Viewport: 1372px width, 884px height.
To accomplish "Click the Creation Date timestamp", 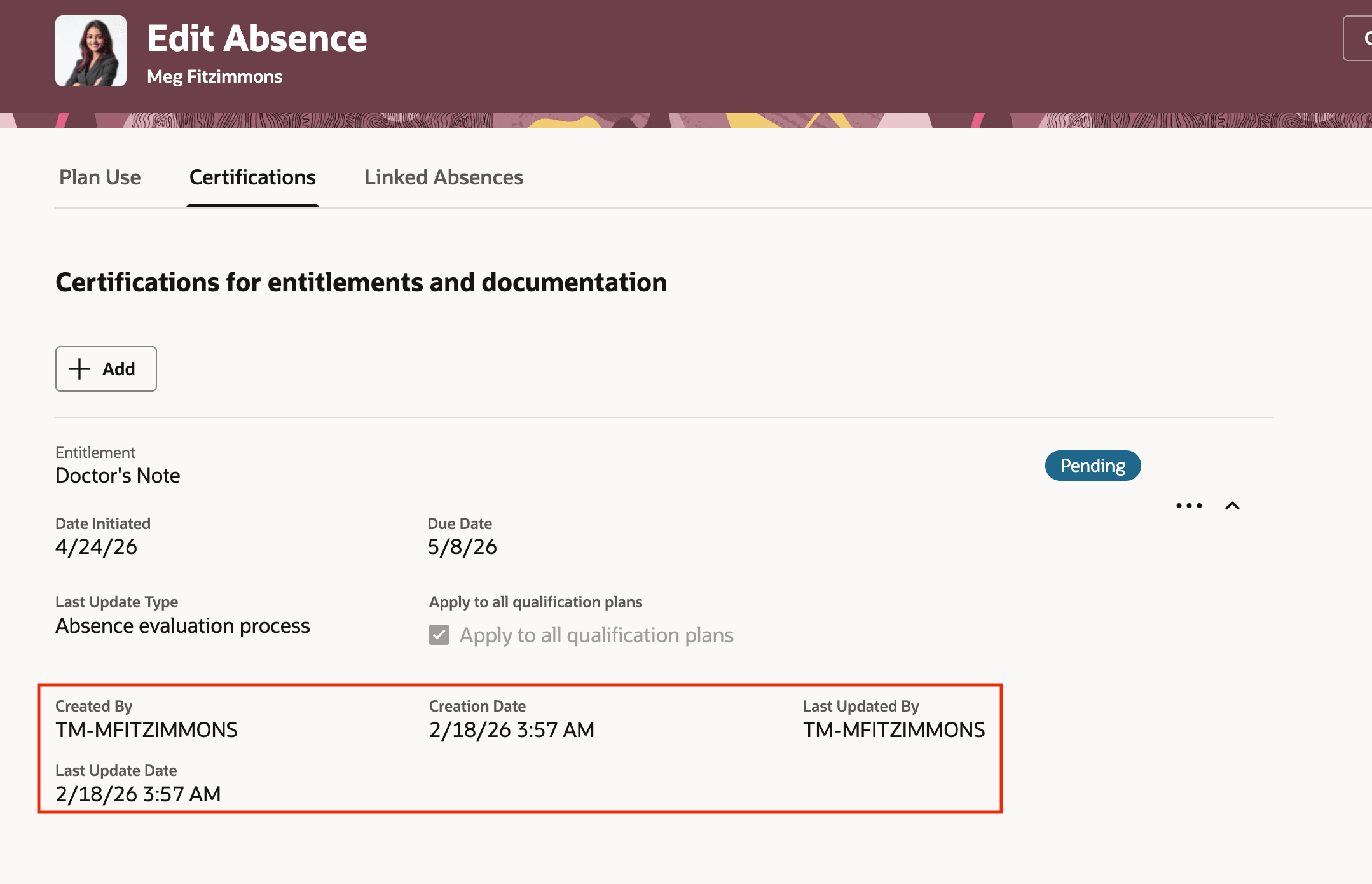I will pos(511,729).
